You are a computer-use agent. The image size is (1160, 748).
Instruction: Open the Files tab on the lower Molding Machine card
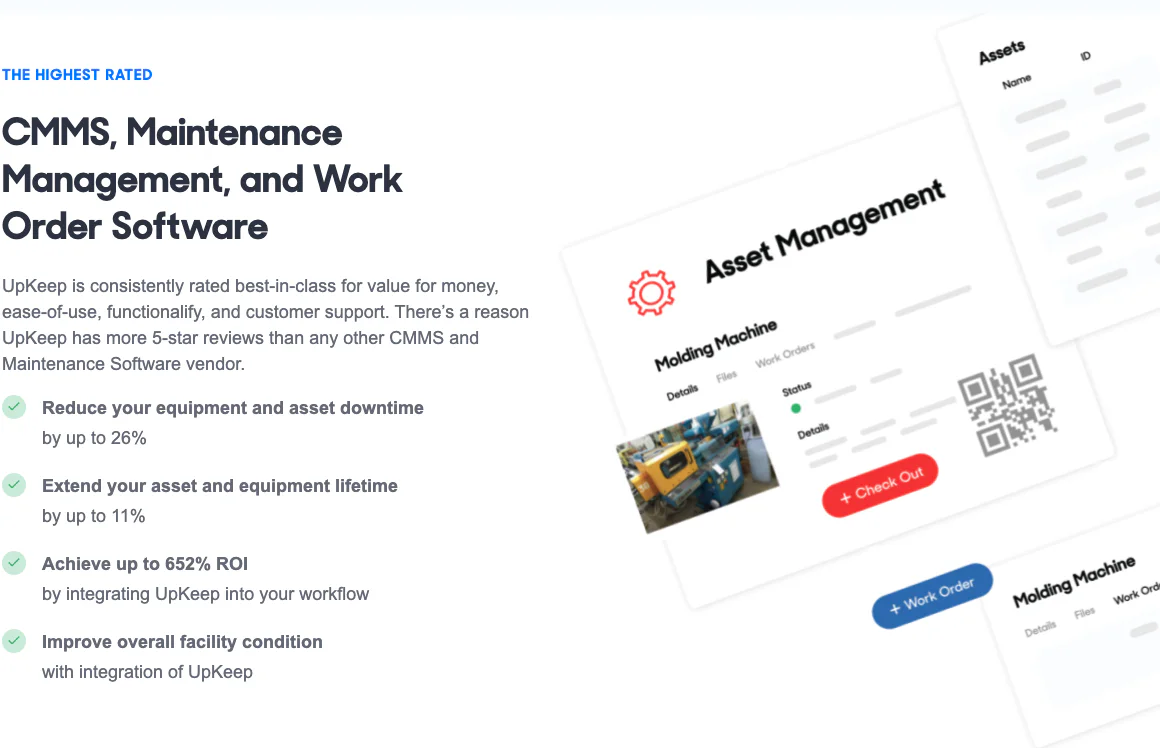[1085, 613]
